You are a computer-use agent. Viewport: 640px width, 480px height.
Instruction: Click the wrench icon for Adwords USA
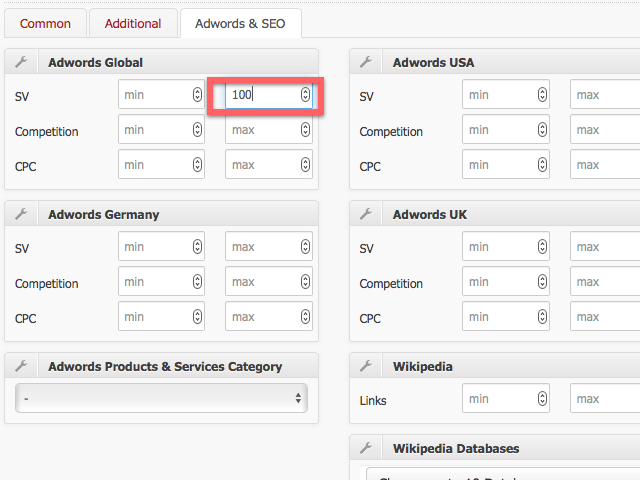coord(366,62)
